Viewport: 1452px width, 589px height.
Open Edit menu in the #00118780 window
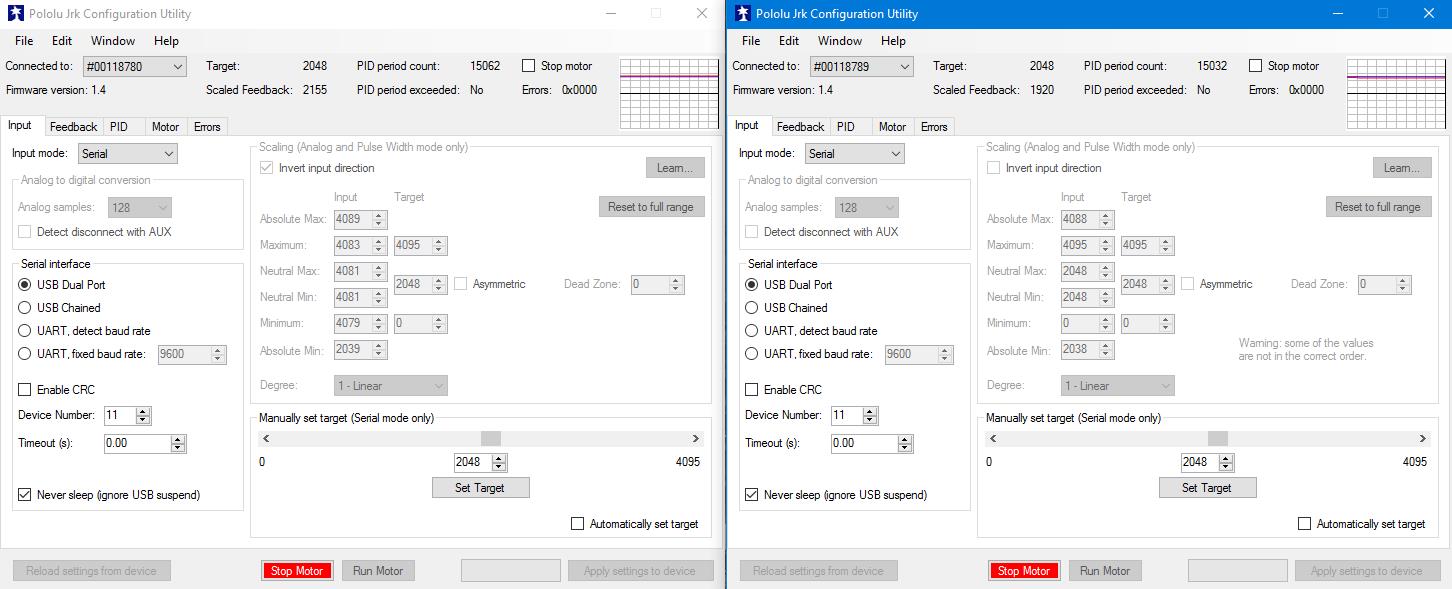pyautogui.click(x=62, y=41)
